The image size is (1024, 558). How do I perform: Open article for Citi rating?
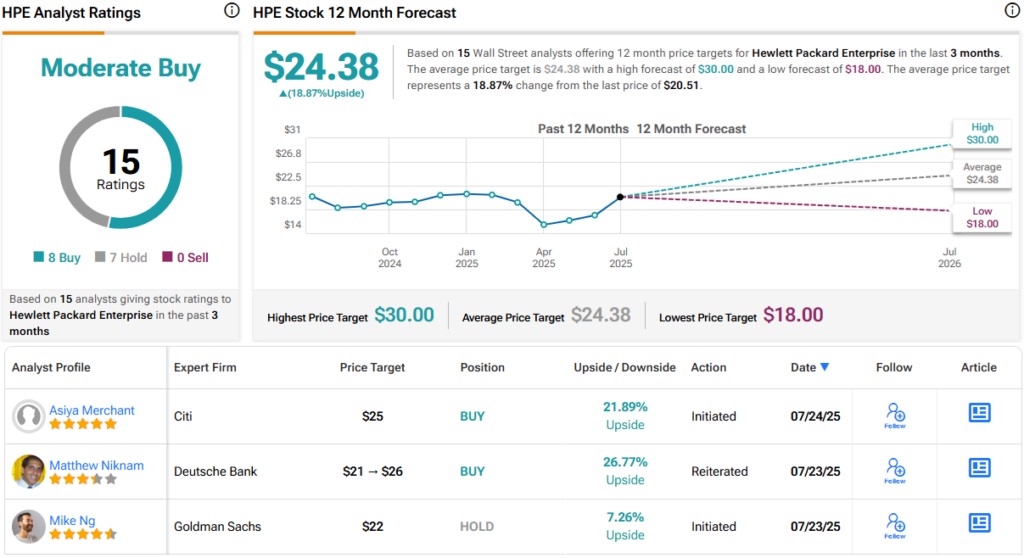click(979, 413)
